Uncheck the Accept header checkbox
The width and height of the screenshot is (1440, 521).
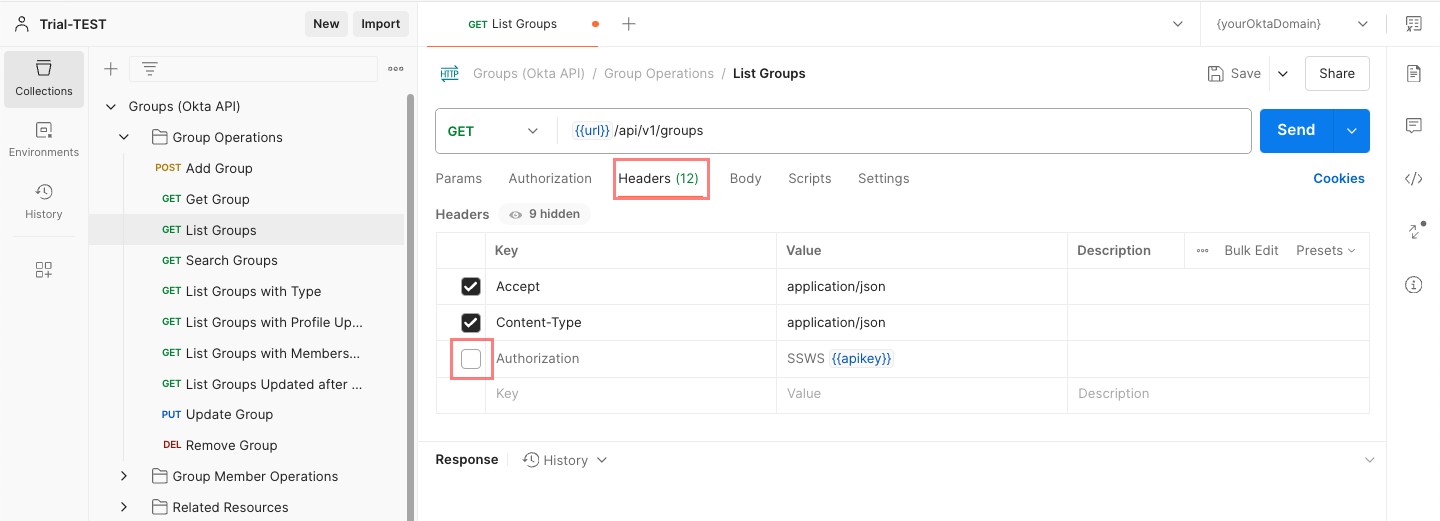pyautogui.click(x=471, y=287)
